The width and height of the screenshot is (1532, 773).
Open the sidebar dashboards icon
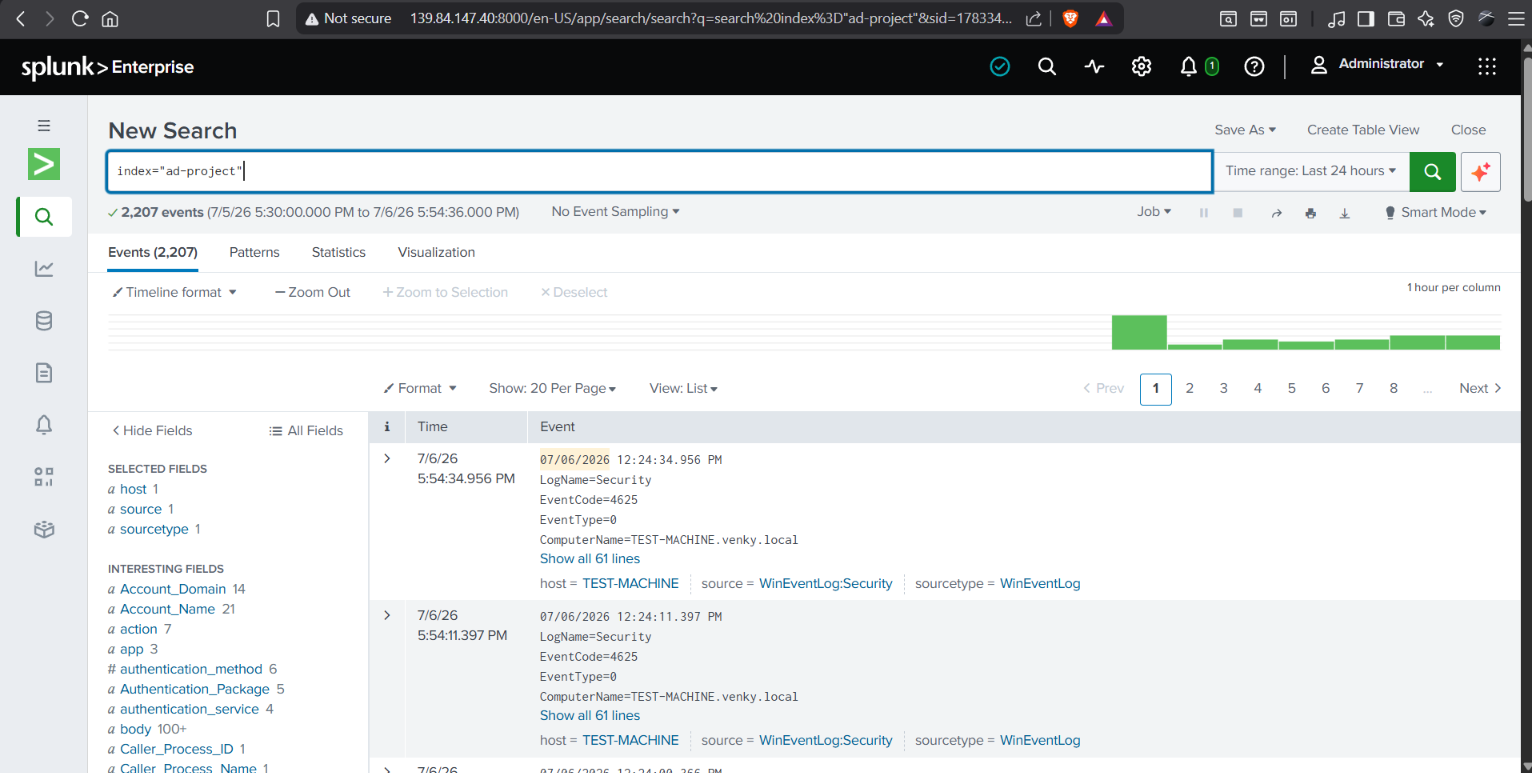click(44, 477)
